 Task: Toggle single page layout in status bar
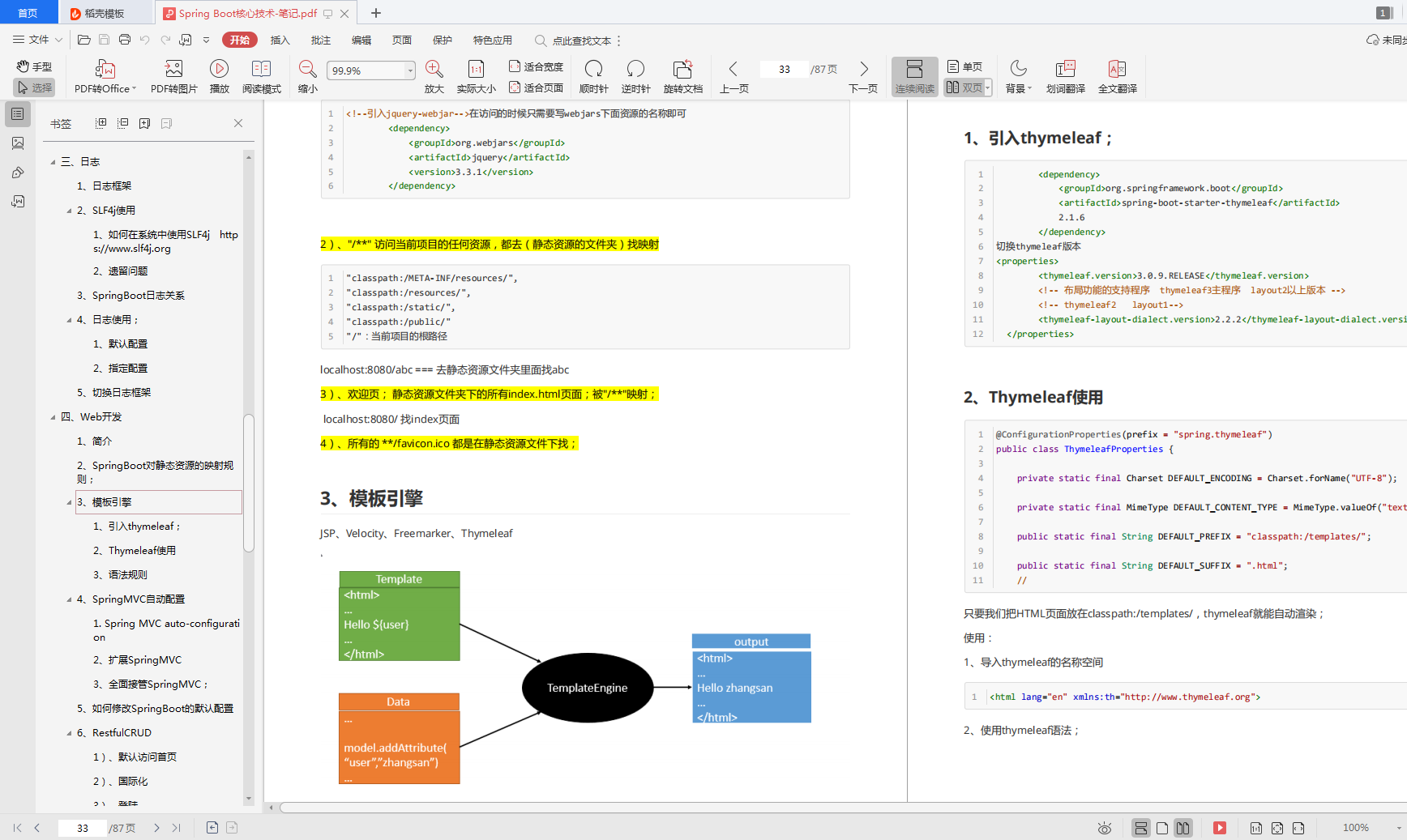coord(1162,828)
